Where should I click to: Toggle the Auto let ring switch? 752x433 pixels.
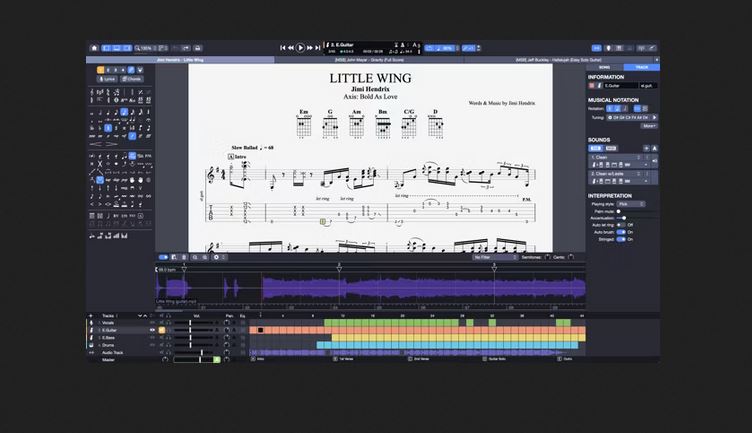[x=621, y=225]
